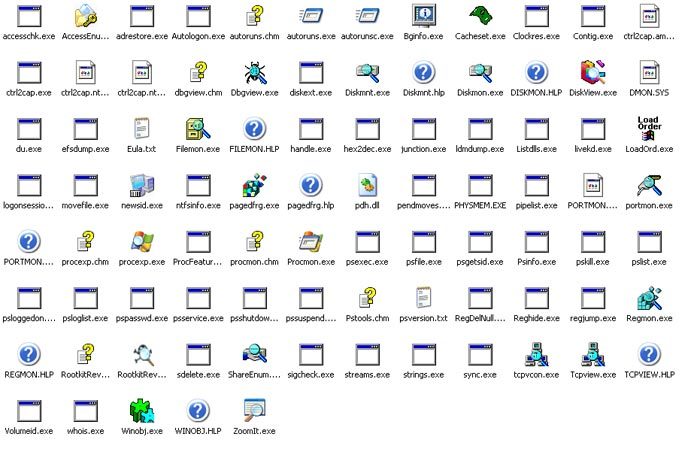Open the Diskmon.exe icon
The width and height of the screenshot is (700, 458).
[x=480, y=72]
